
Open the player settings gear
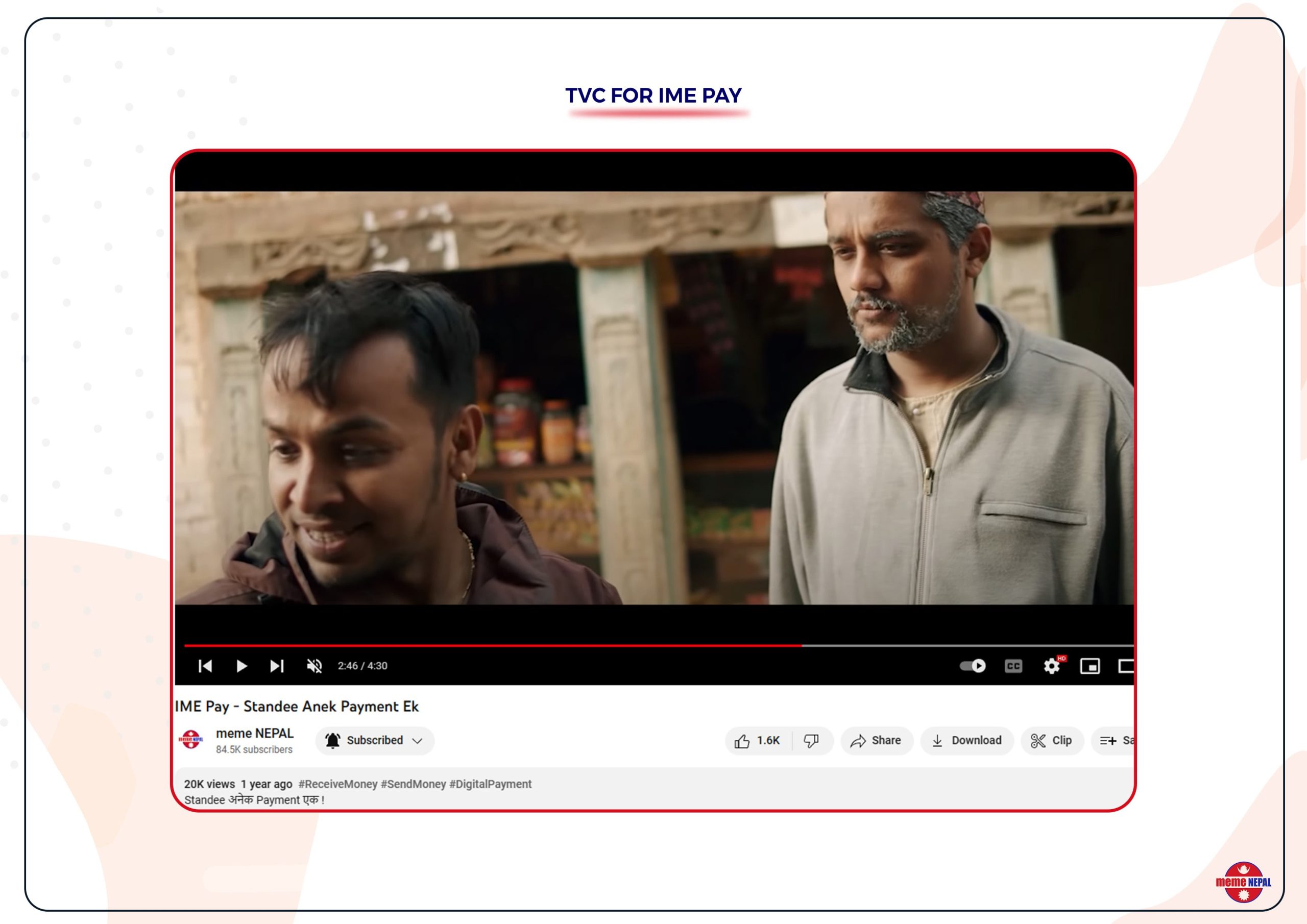[1051, 666]
